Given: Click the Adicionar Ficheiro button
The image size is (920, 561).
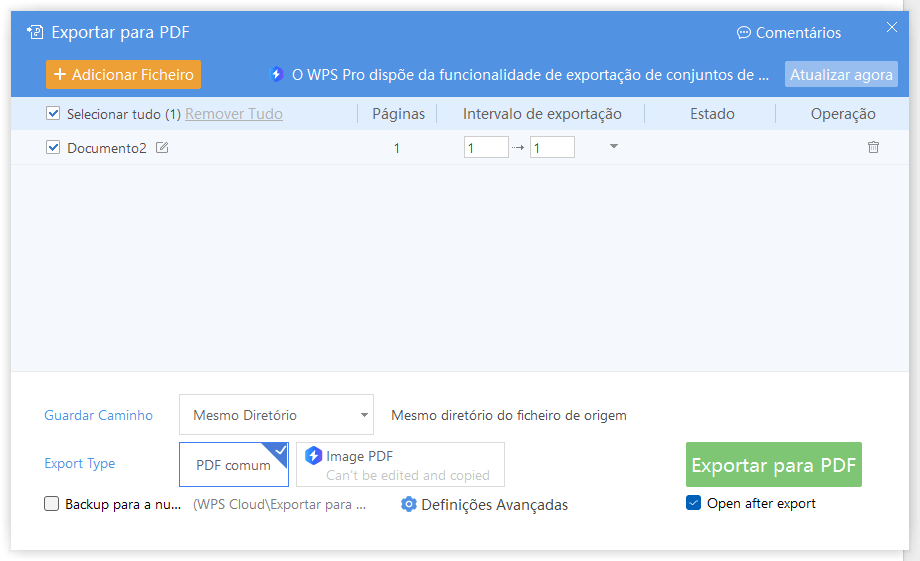Looking at the screenshot, I should [x=123, y=75].
